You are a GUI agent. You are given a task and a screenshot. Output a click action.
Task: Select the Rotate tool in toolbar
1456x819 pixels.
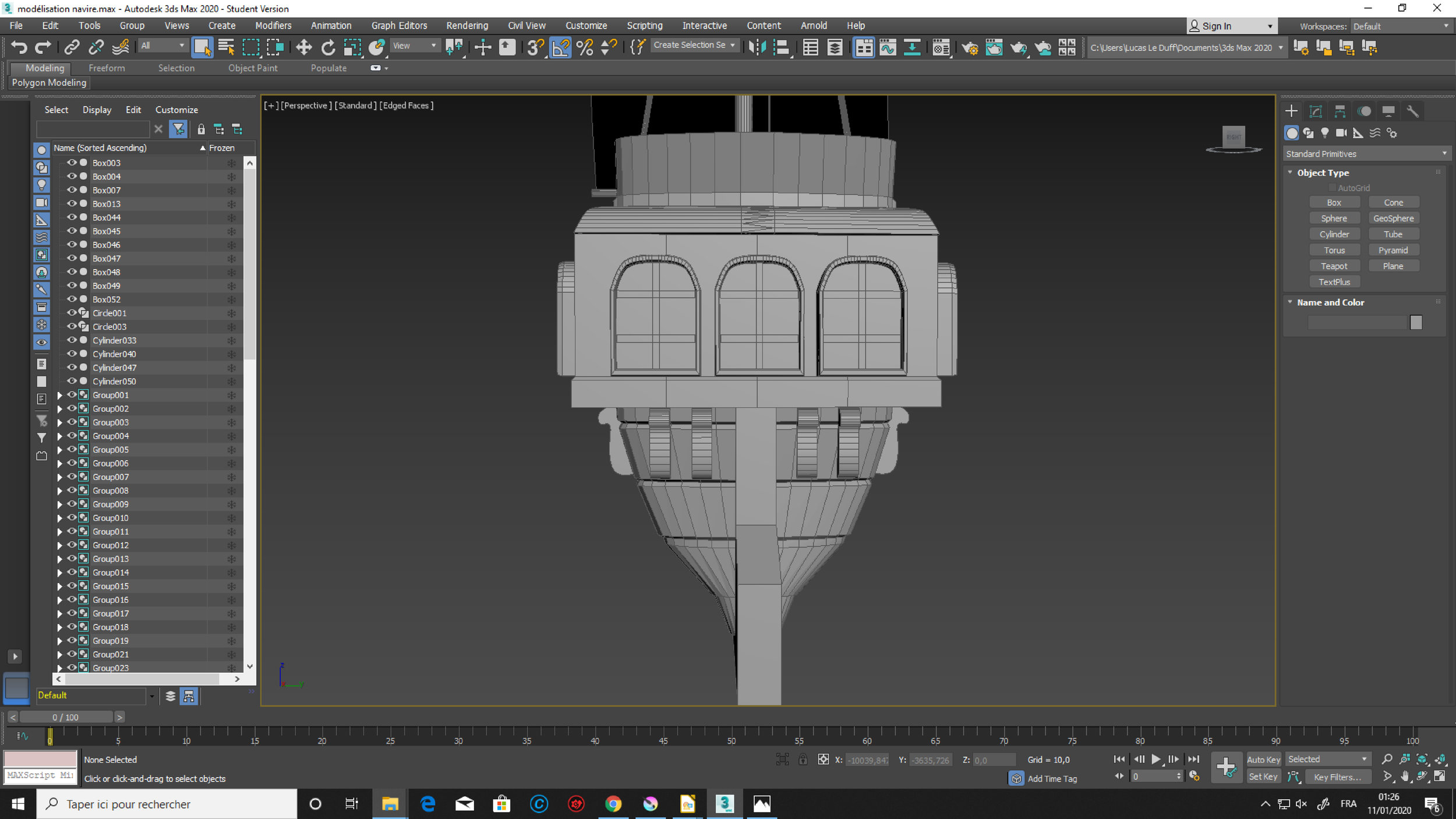[x=328, y=47]
